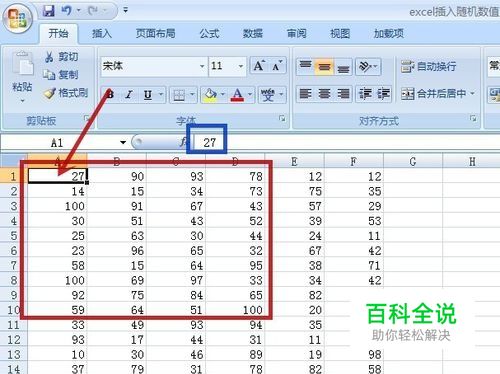500x374 pixels.
Task: Apply cell borders
Action: (x=179, y=95)
